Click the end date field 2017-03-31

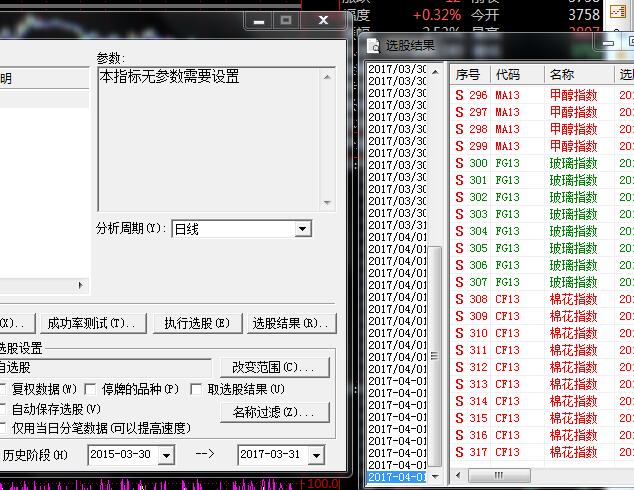coord(273,455)
